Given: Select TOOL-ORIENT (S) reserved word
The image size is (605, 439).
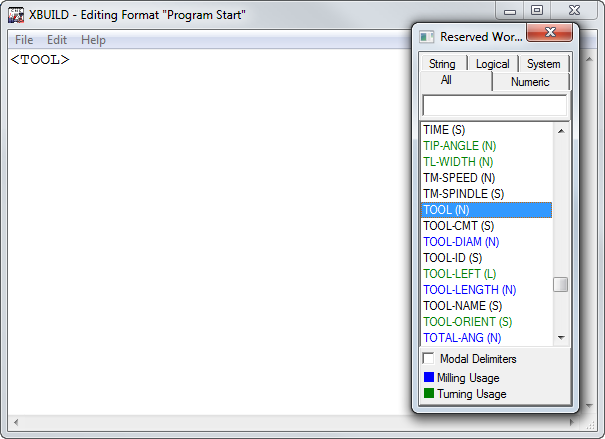Looking at the screenshot, I should coord(486,322).
